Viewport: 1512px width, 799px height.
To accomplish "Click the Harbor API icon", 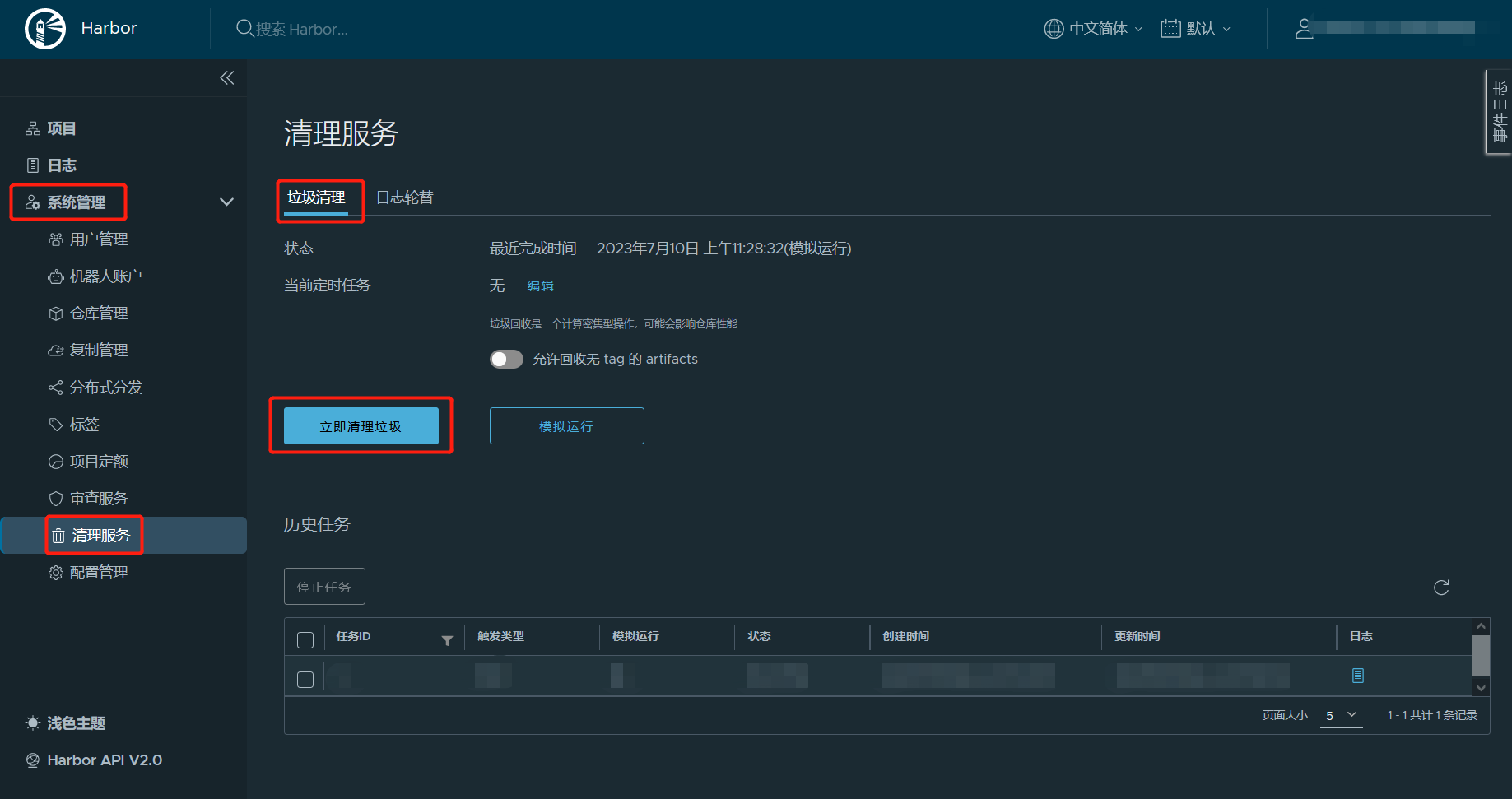I will [x=33, y=760].
